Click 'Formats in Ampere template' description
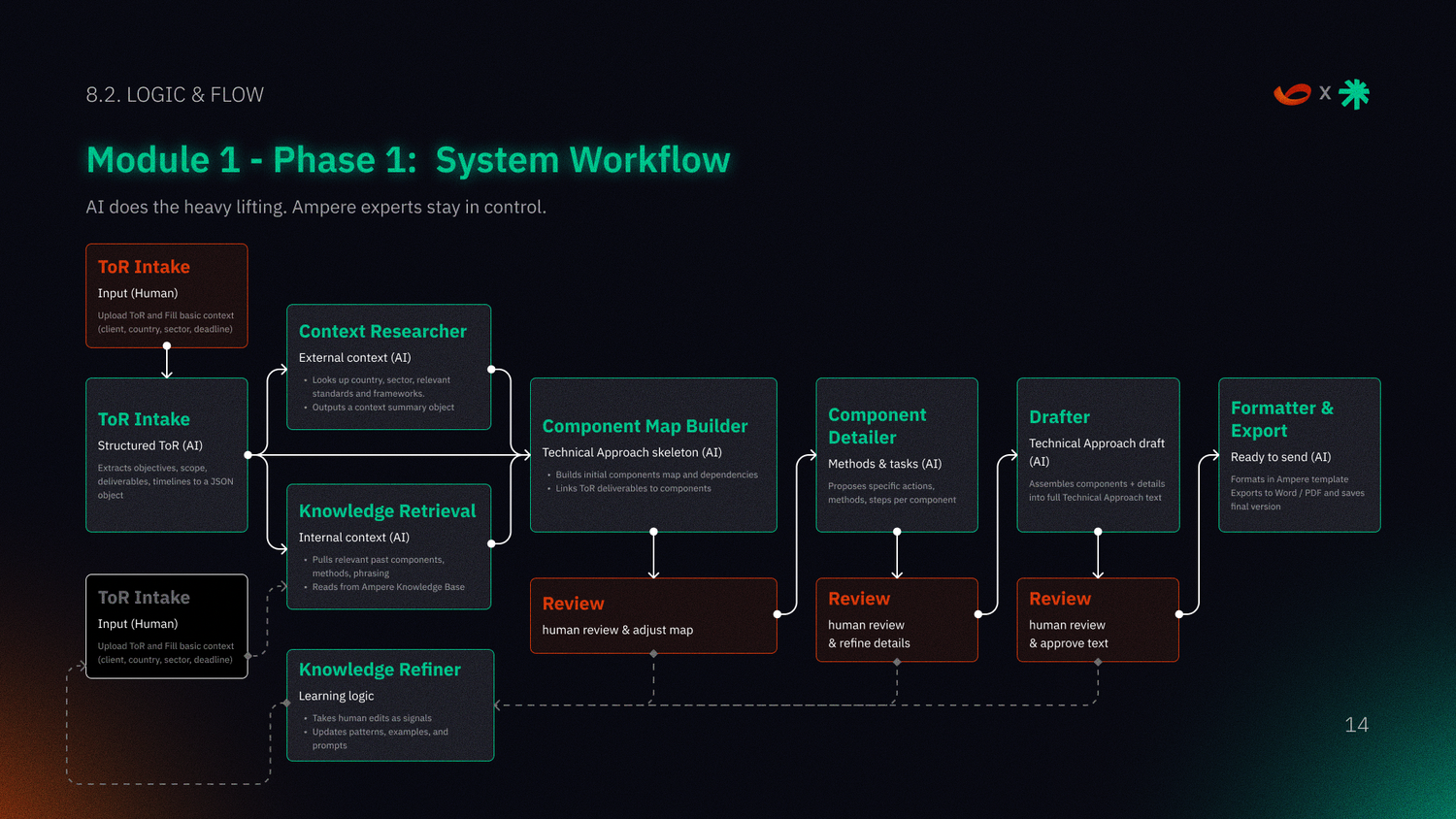 click(x=1289, y=479)
